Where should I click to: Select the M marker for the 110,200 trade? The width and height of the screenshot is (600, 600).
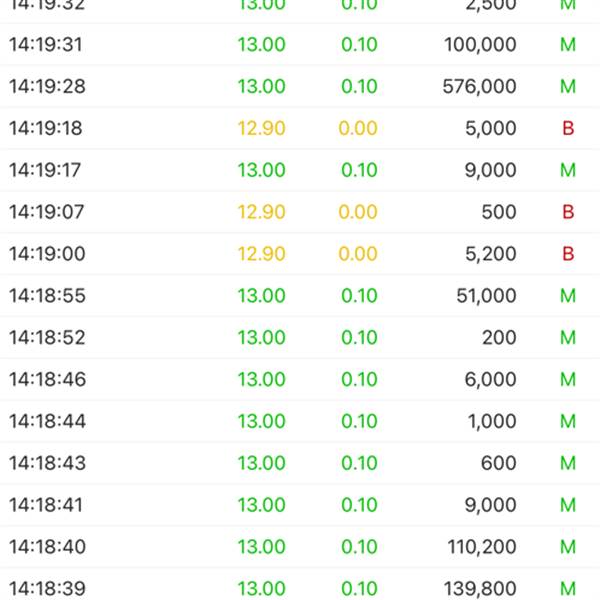tap(568, 546)
